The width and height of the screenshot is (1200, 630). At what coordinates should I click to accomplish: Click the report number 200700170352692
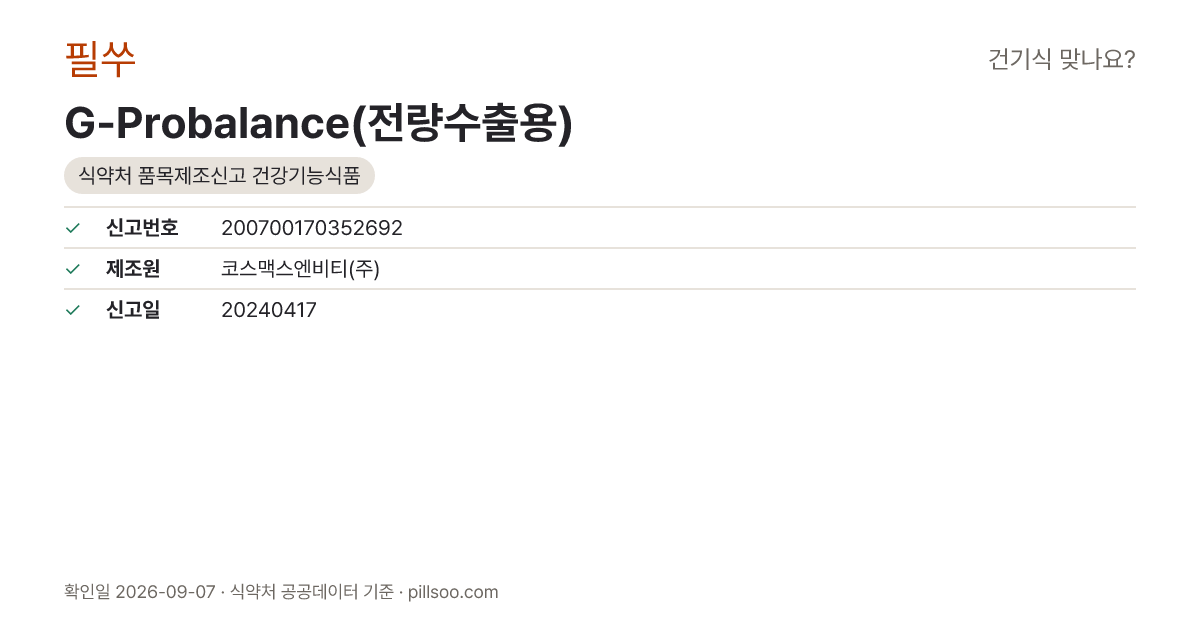pyautogui.click(x=312, y=228)
